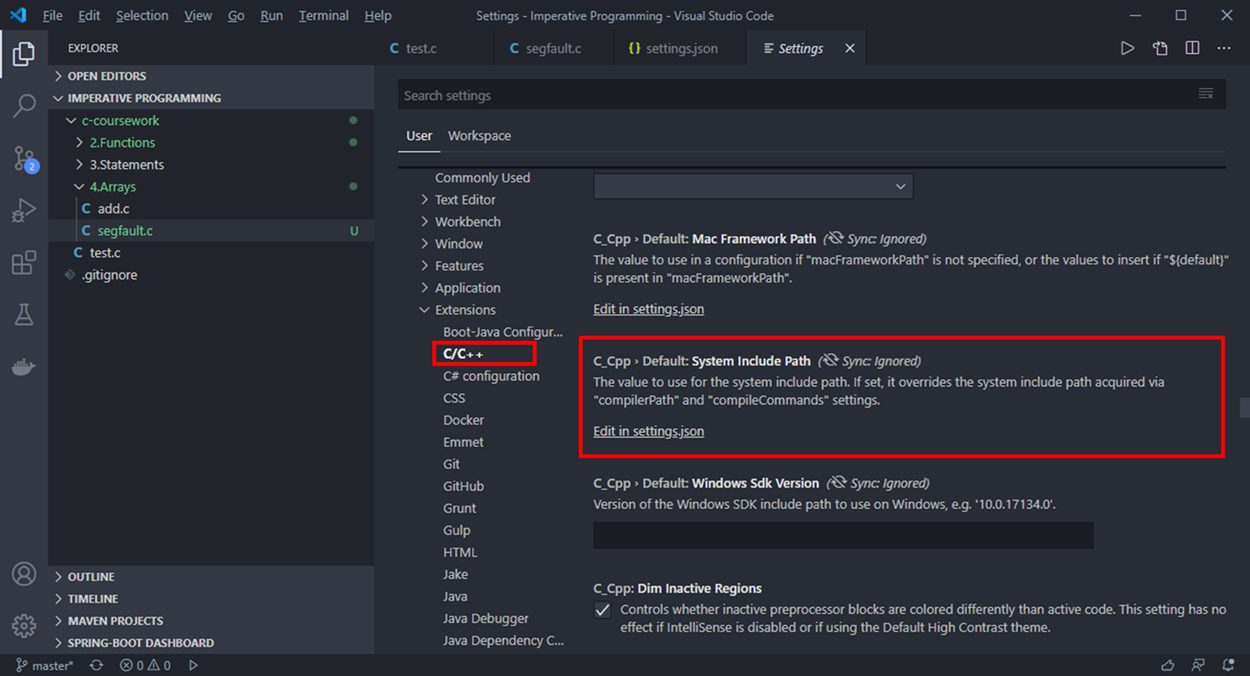The width and height of the screenshot is (1250, 676).
Task: Open the Terminal menu
Action: (x=323, y=16)
